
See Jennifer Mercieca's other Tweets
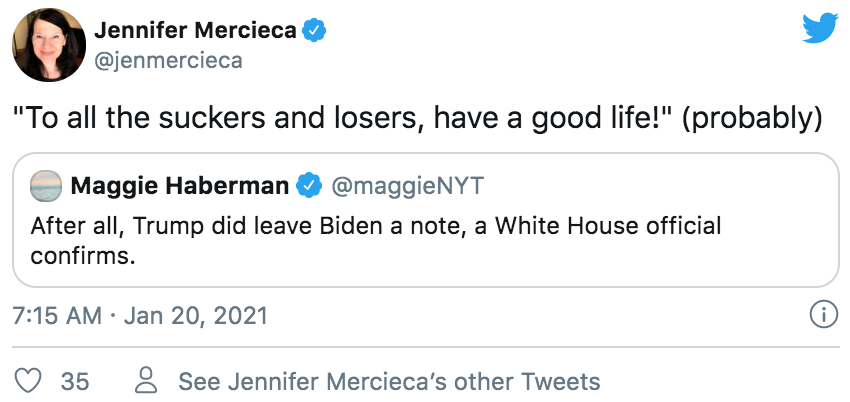click(x=389, y=381)
